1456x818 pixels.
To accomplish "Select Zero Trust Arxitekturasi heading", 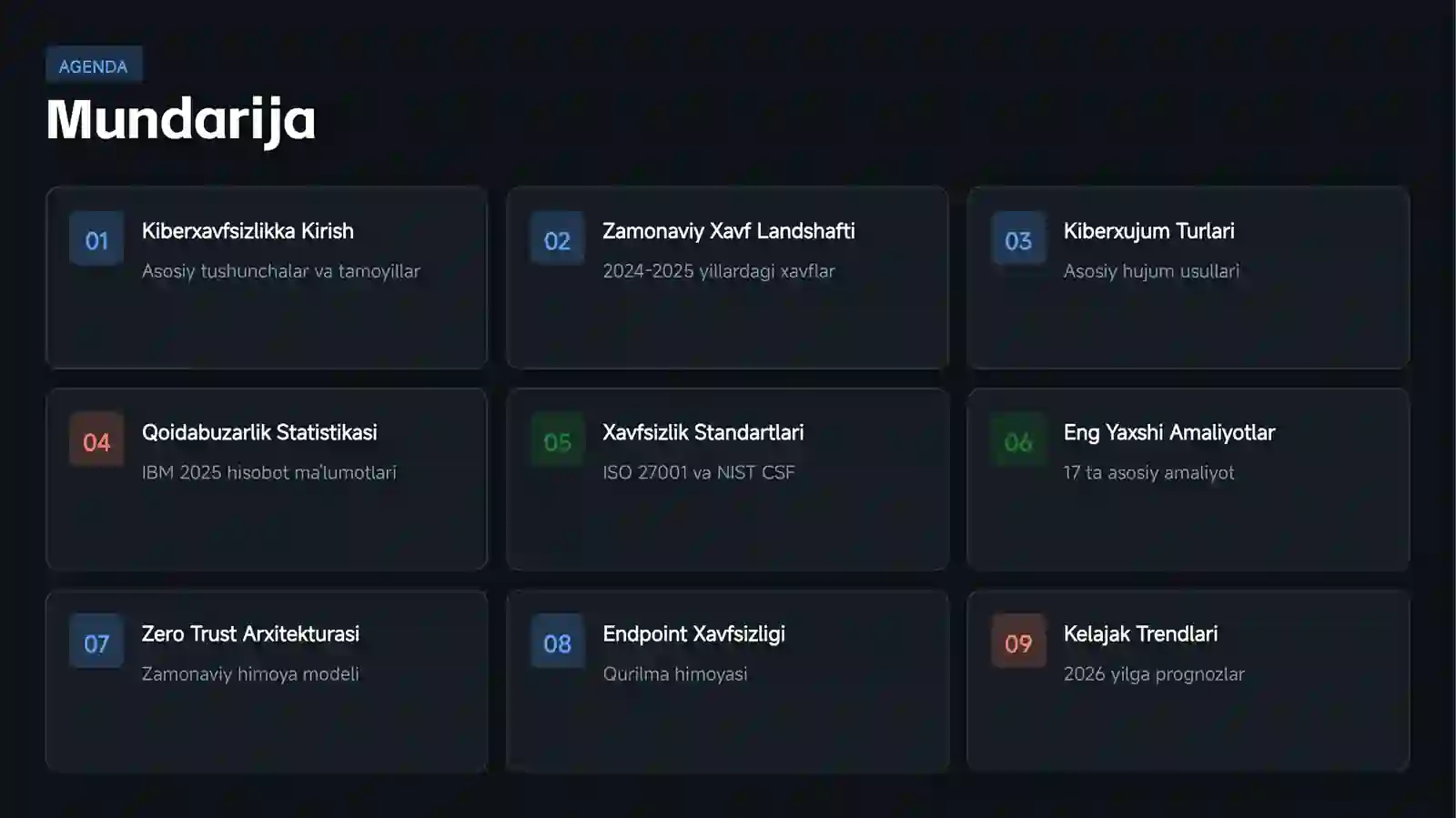I will pyautogui.click(x=250, y=633).
